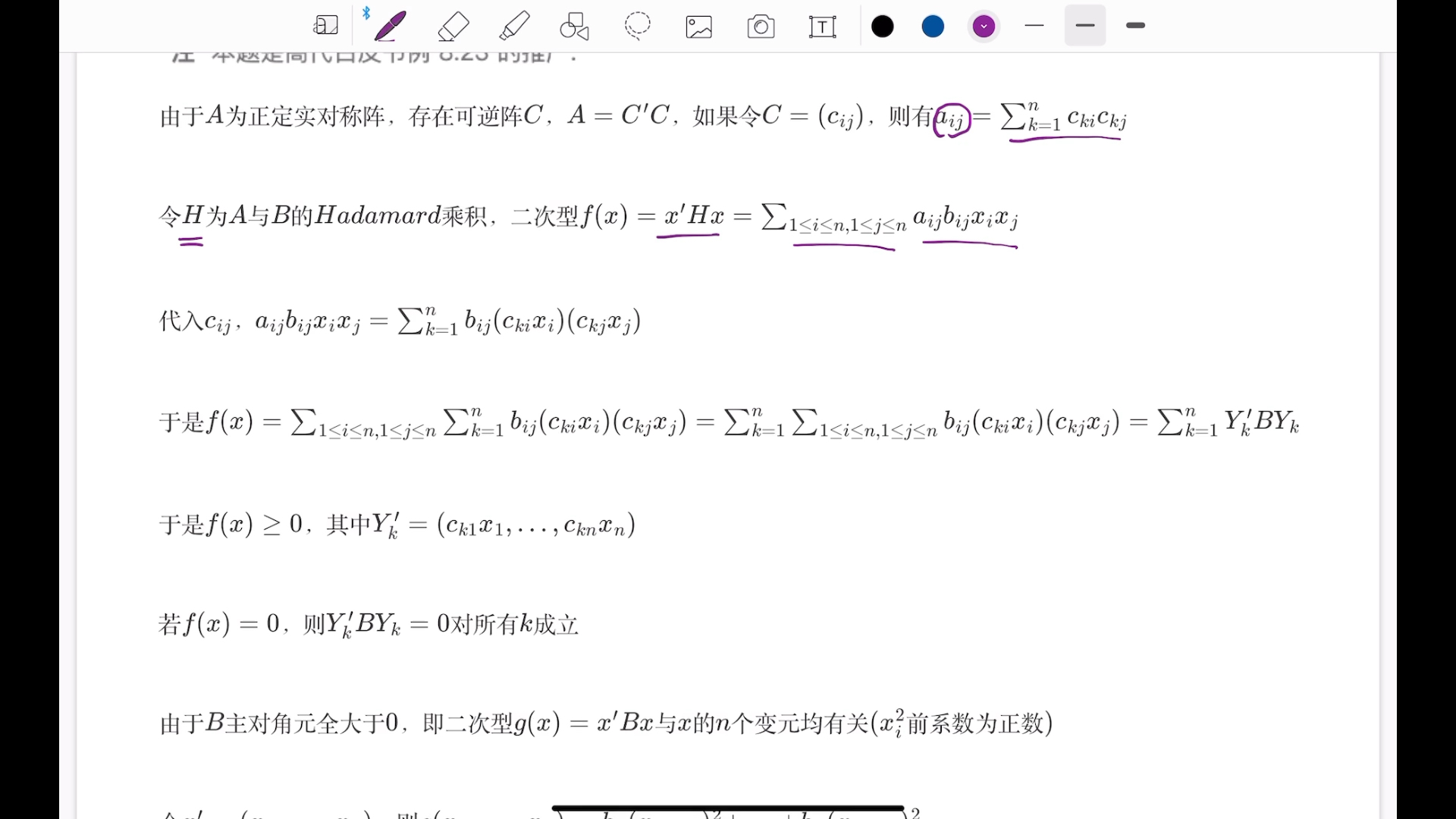Choose the blue pen color

pos(933,27)
